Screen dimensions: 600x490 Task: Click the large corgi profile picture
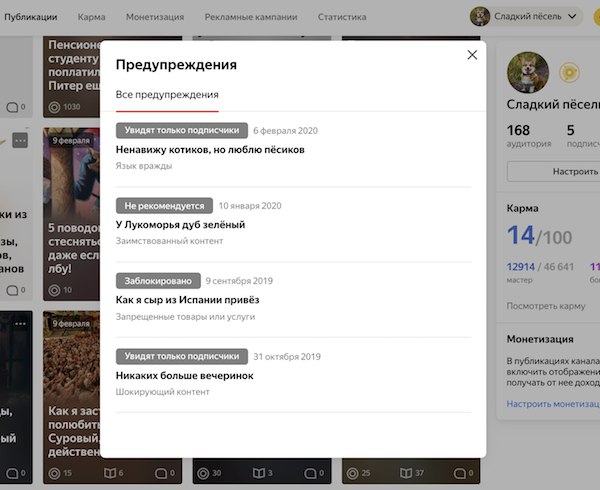click(528, 72)
